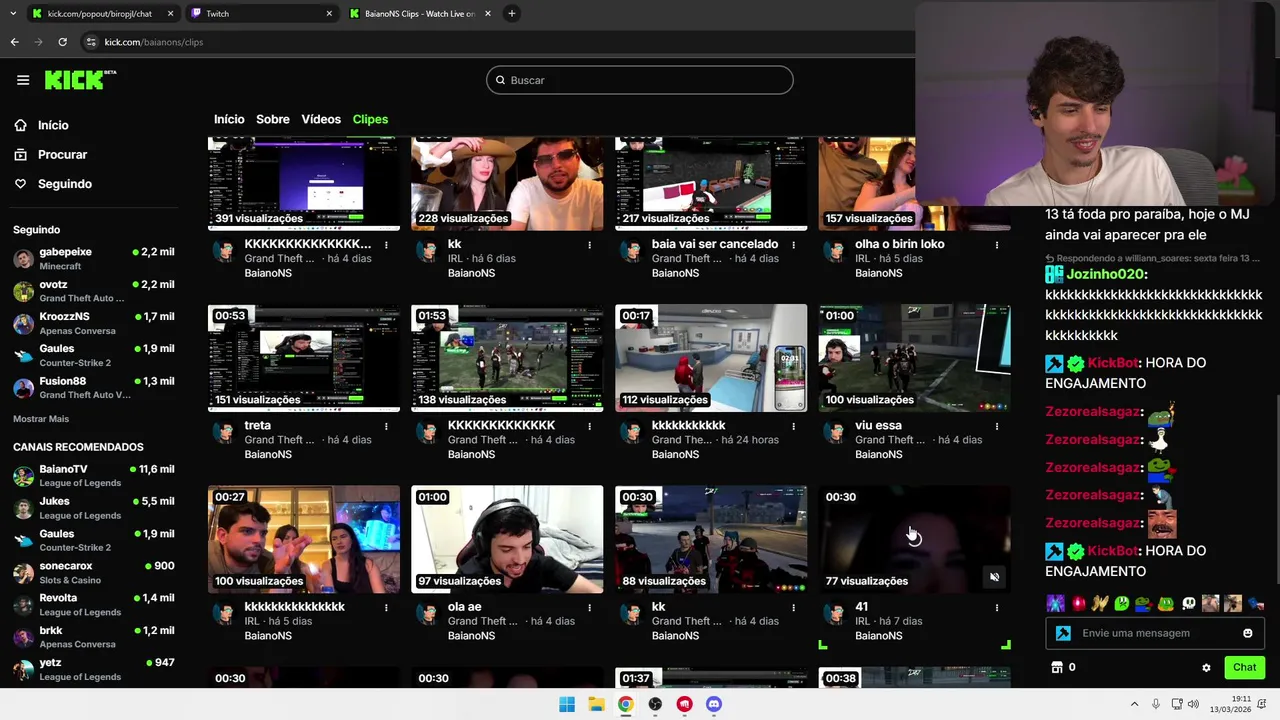The image size is (1280, 720).
Task: Select the Clipes channel tab
Action: (x=370, y=119)
